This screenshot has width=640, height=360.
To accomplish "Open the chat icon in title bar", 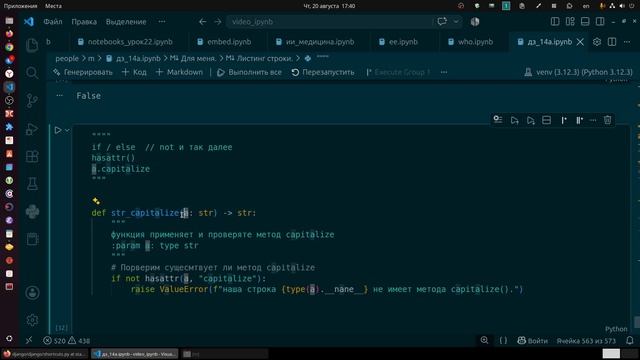I will 442,22.
